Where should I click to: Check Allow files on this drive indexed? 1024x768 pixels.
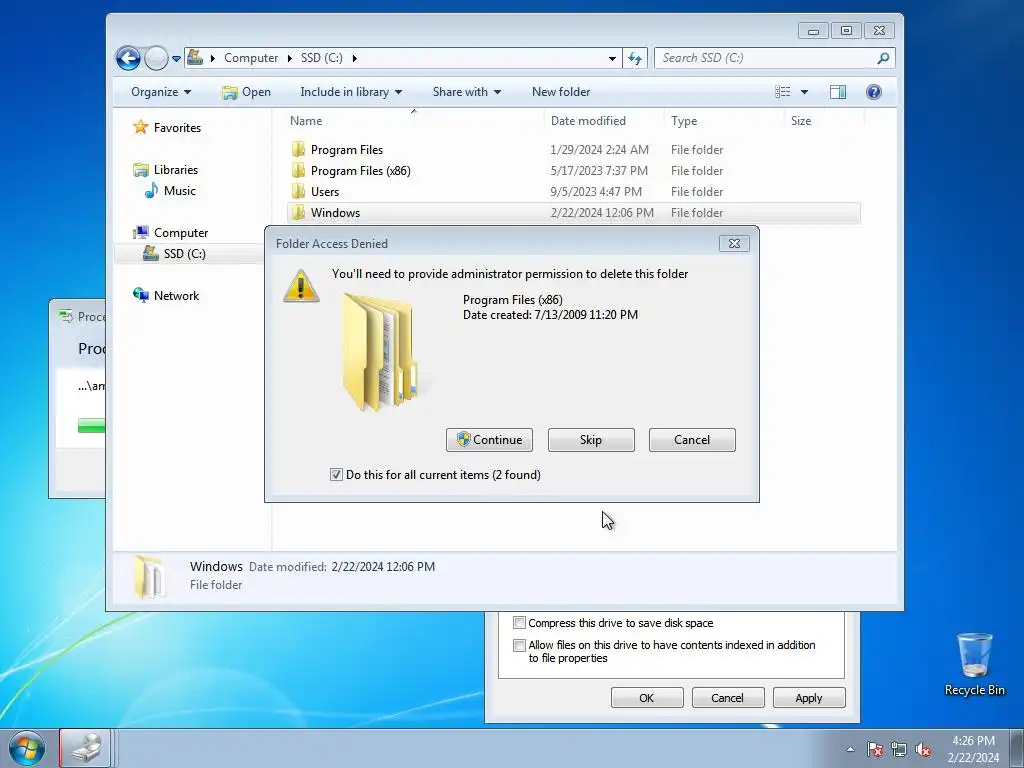point(519,645)
